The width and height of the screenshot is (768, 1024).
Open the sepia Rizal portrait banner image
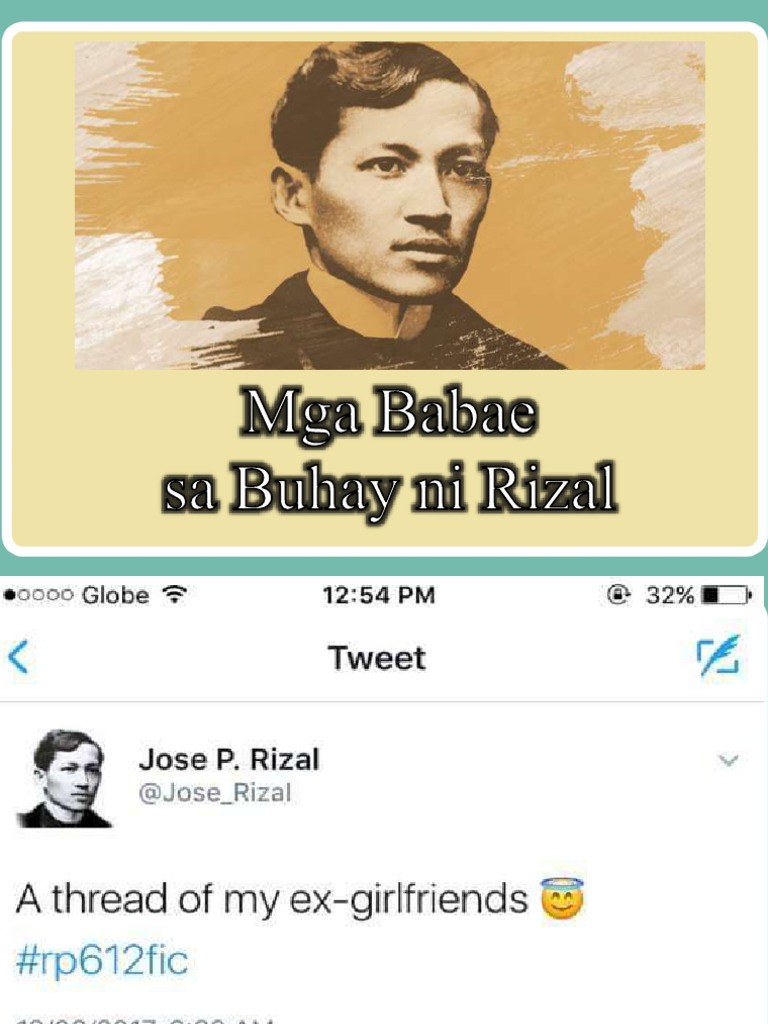point(390,206)
